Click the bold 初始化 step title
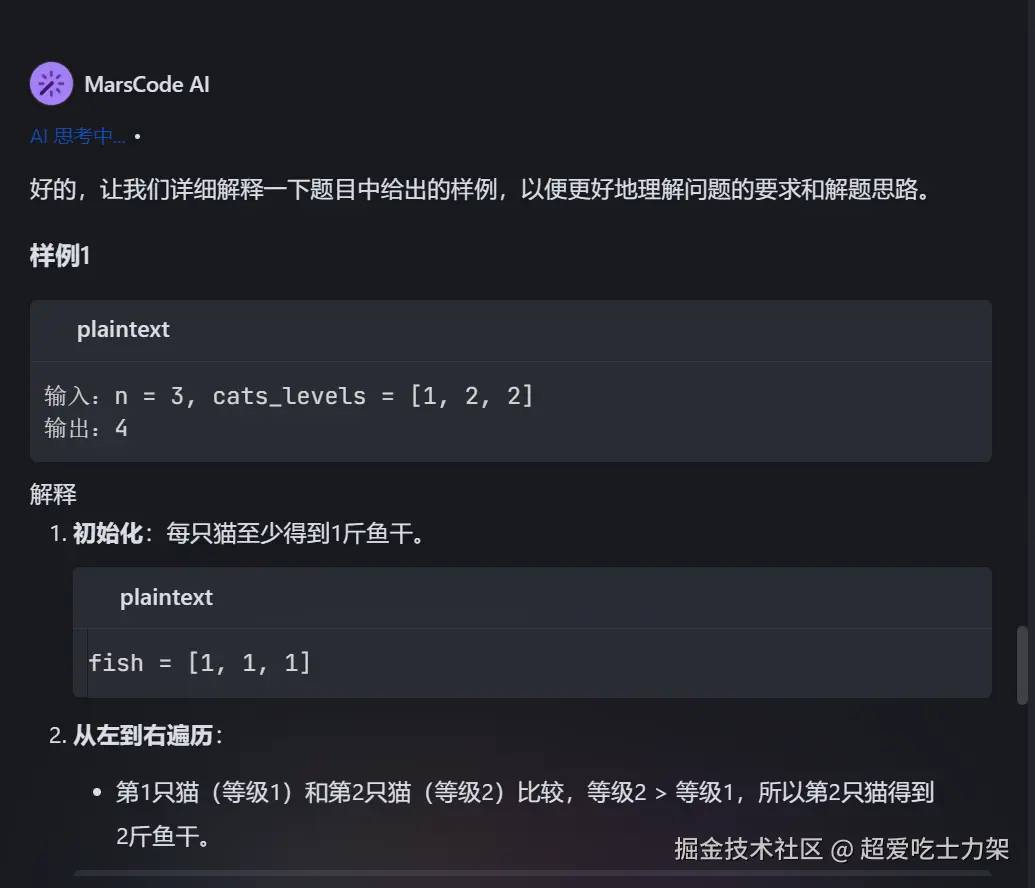 point(107,533)
